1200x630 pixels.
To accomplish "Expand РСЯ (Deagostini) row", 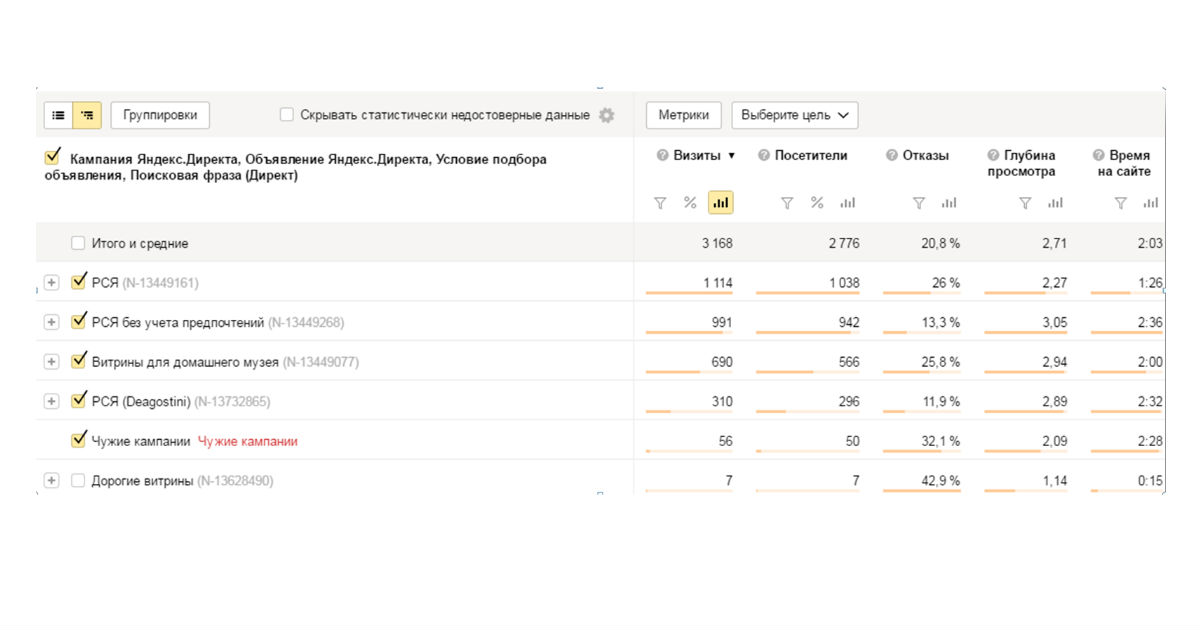I will pos(52,401).
